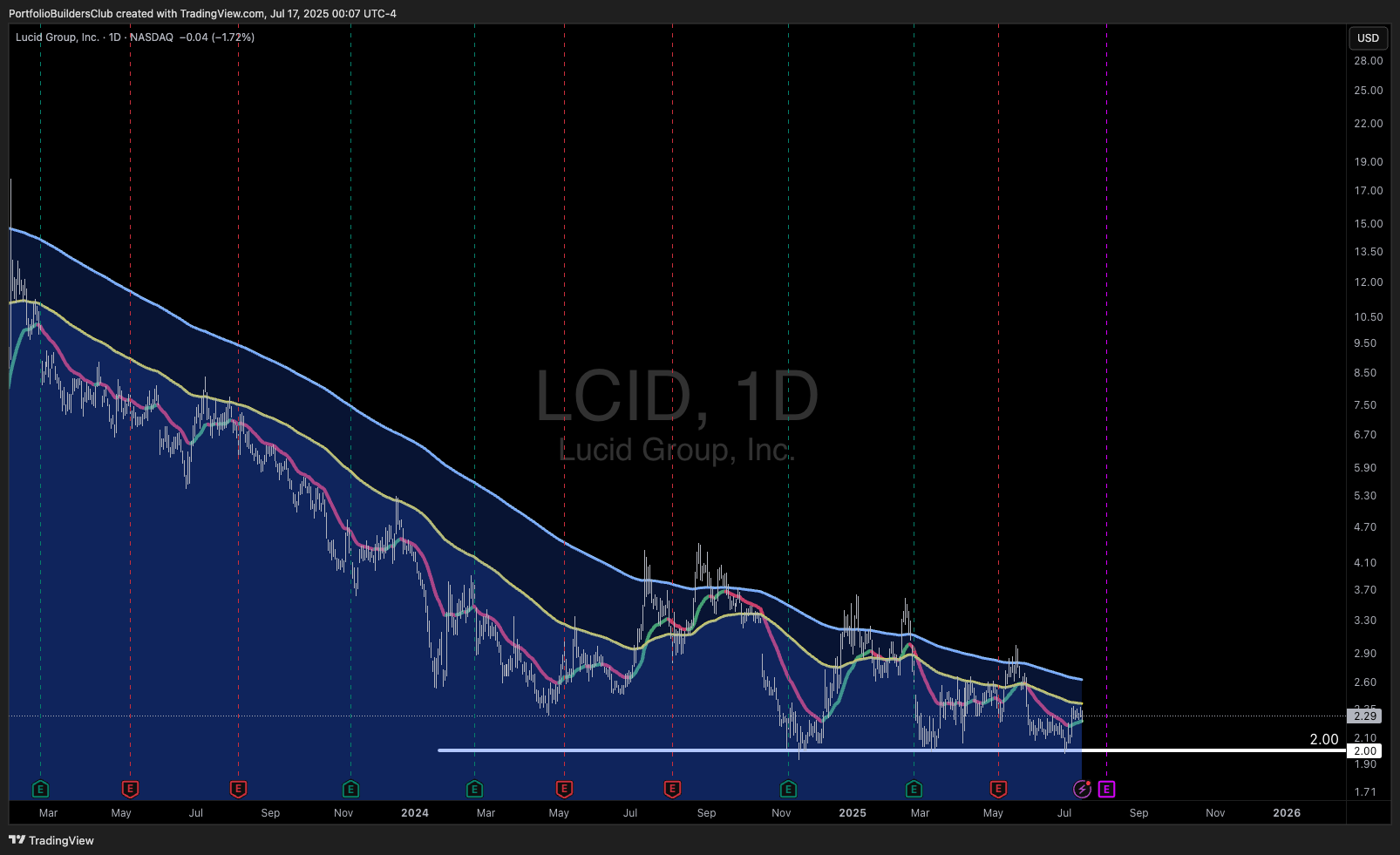Select the 2.29 current price tag

(x=1364, y=716)
